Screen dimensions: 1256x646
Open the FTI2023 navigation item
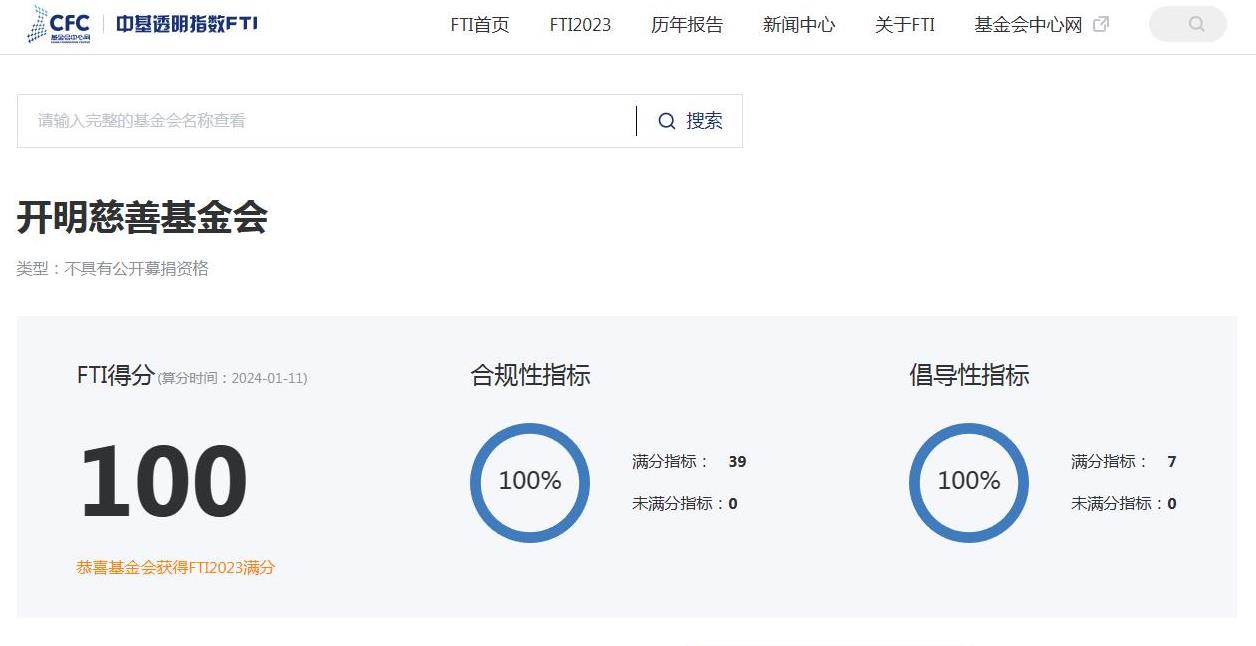(580, 25)
